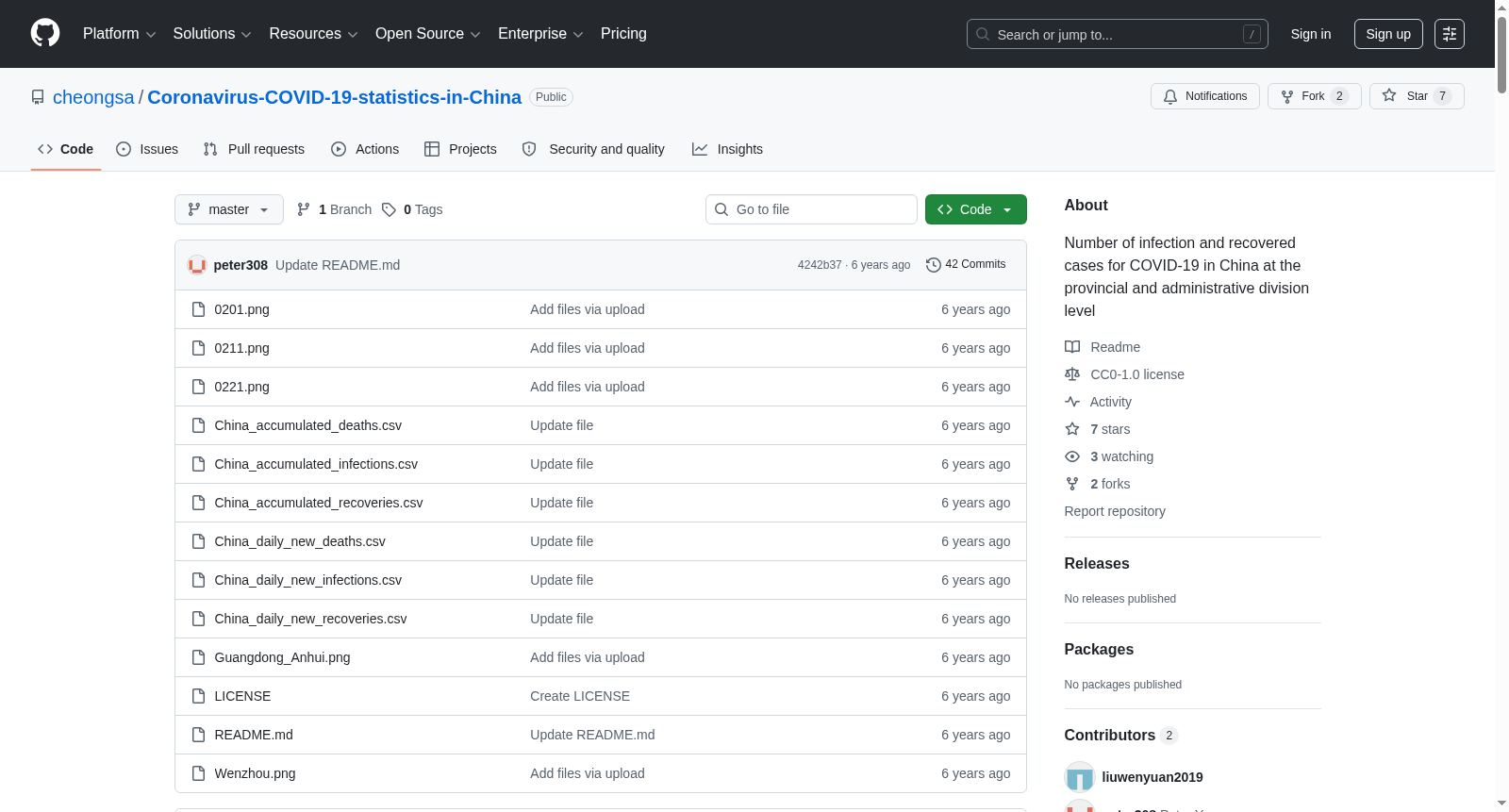1509x812 pixels.
Task: Focus the Search or jump to field
Action: click(1118, 34)
